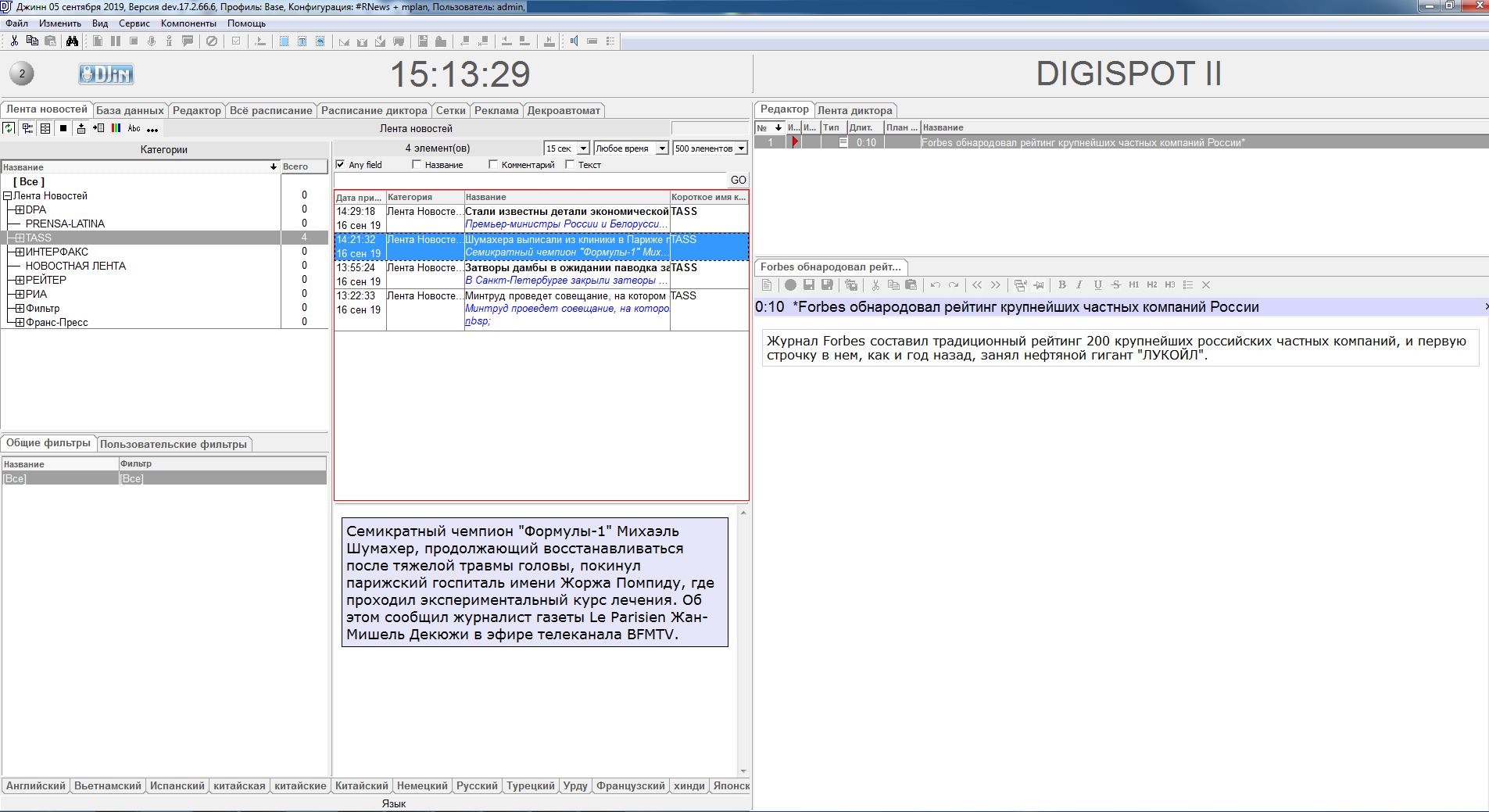The width and height of the screenshot is (1489, 812).
Task: Switch to the База данных tab
Action: (130, 110)
